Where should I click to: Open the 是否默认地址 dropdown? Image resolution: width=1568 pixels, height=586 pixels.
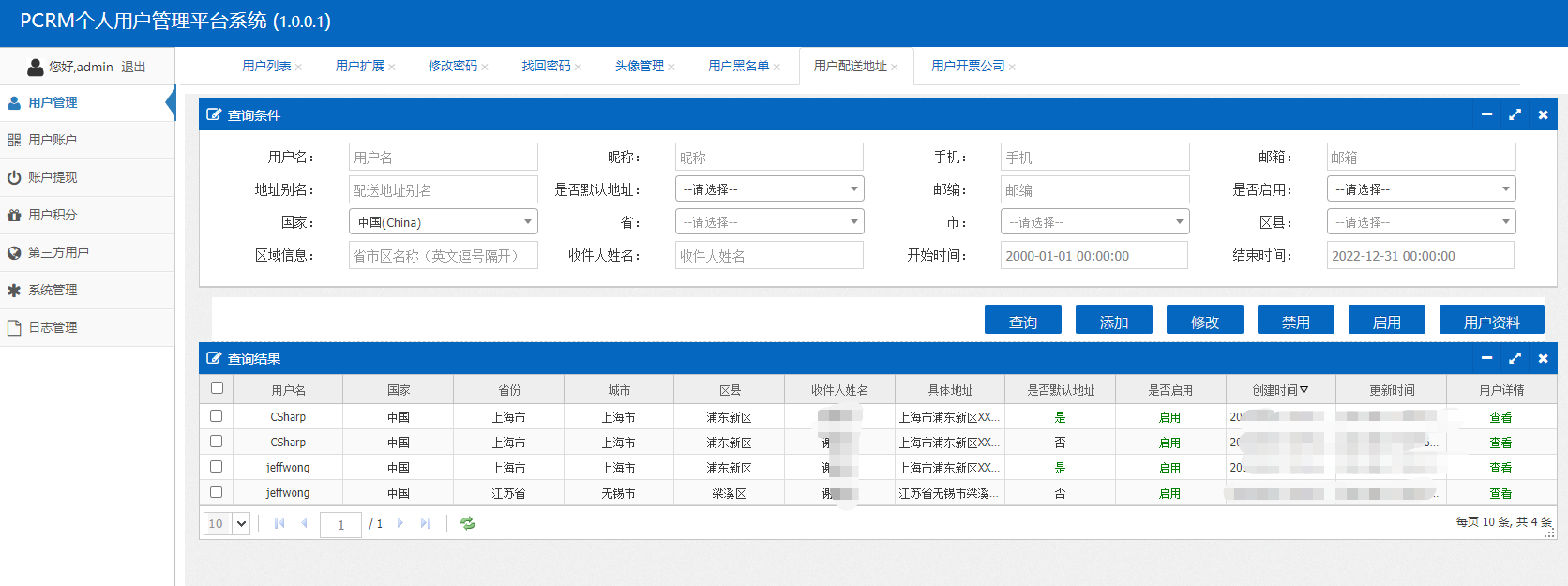pyautogui.click(x=769, y=189)
